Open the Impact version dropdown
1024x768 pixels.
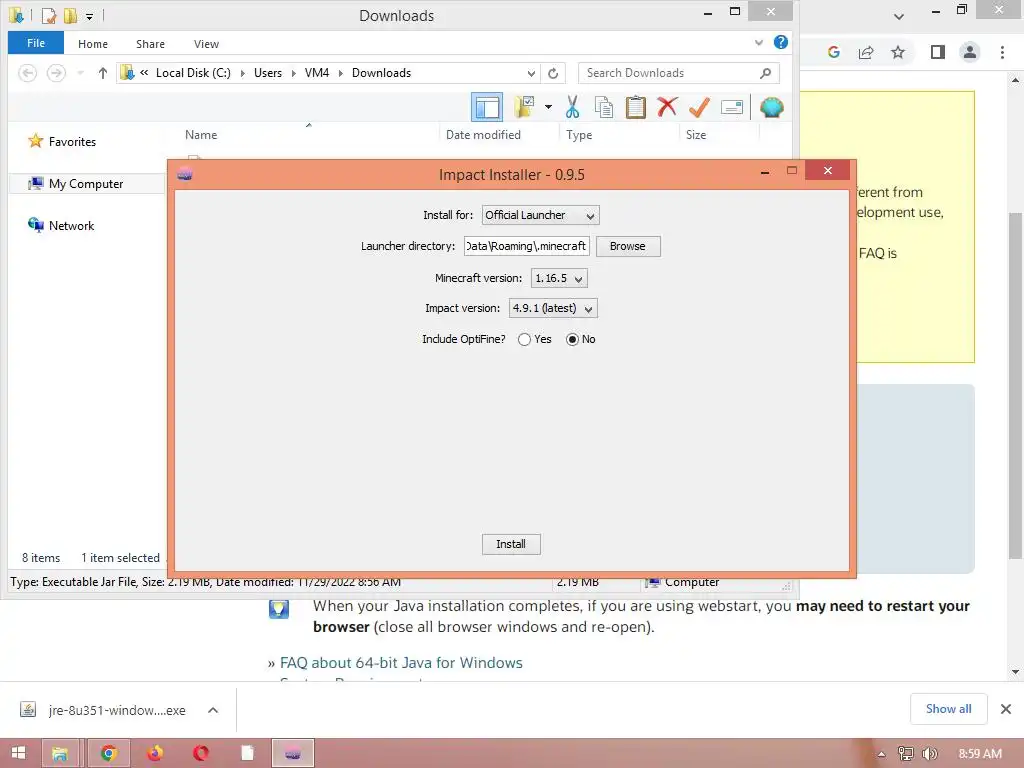pyautogui.click(x=552, y=308)
